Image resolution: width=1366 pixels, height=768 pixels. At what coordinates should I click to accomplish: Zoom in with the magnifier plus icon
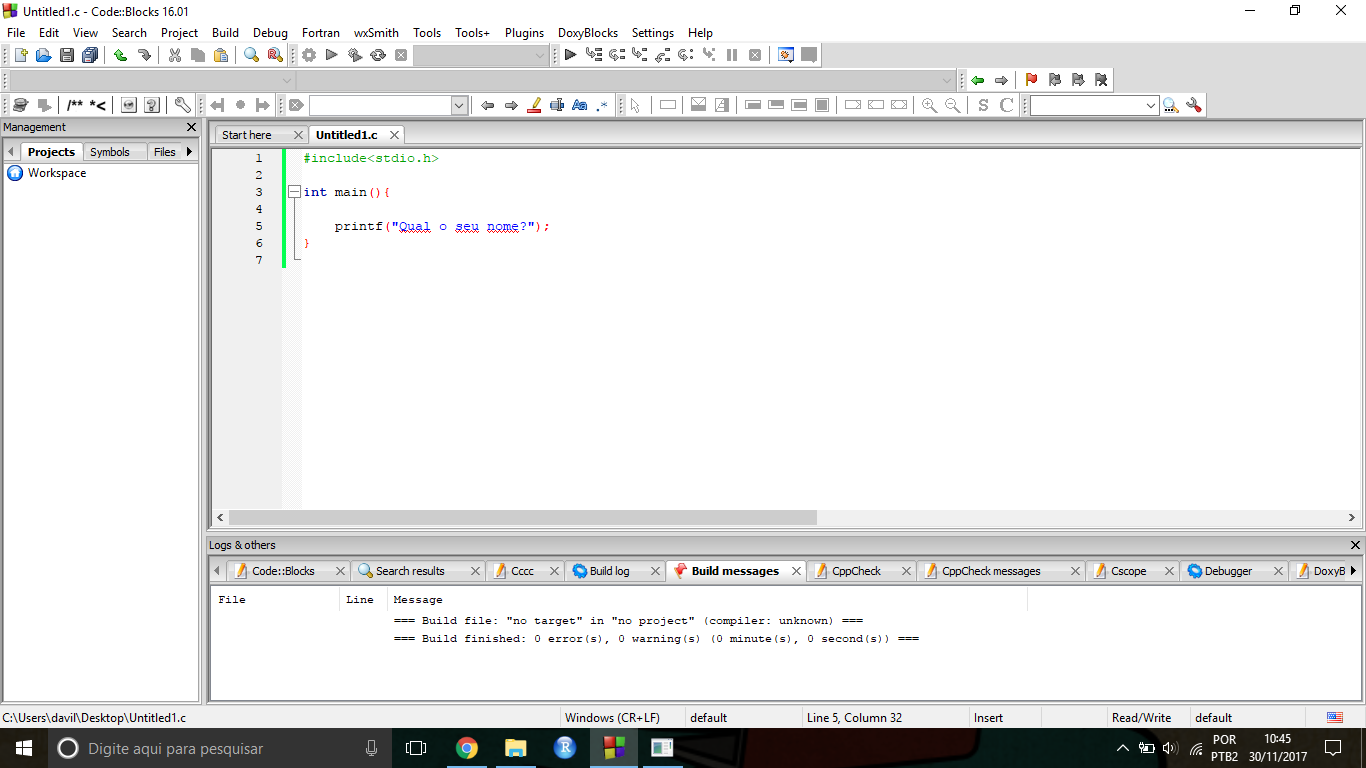coord(930,105)
